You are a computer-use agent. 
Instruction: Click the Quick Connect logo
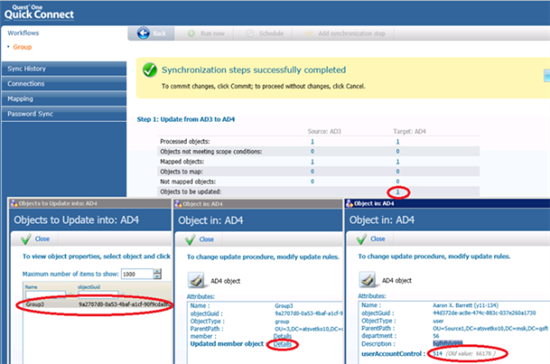tap(39, 12)
